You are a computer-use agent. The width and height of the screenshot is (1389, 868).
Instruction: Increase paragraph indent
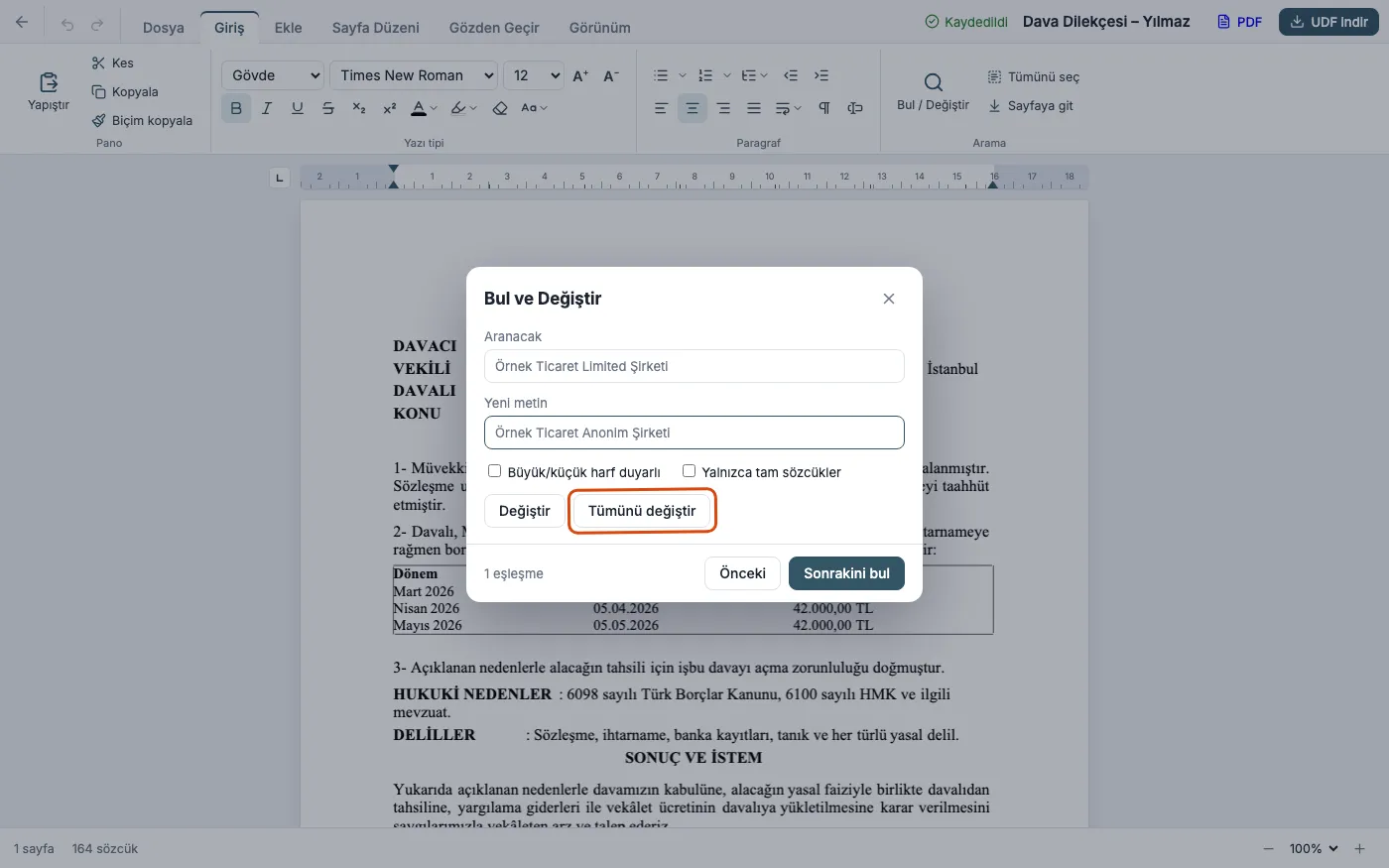click(821, 75)
